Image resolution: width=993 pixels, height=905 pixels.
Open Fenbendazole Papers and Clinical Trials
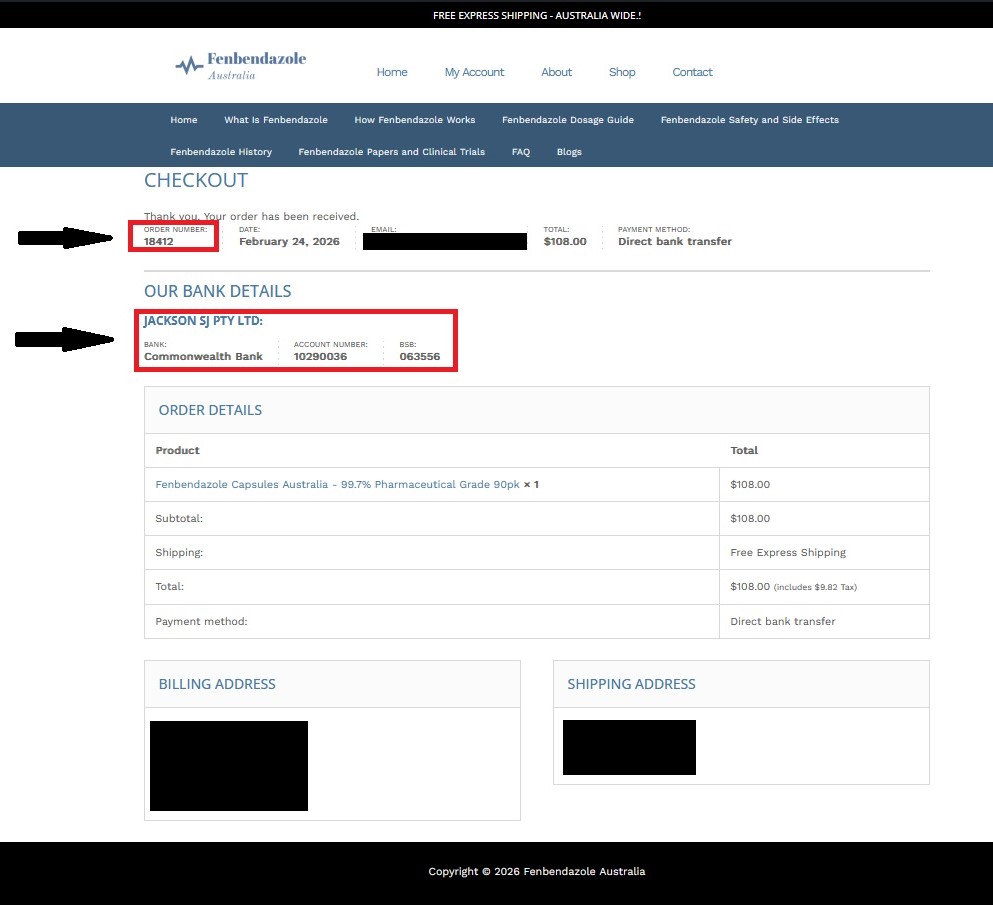point(392,152)
